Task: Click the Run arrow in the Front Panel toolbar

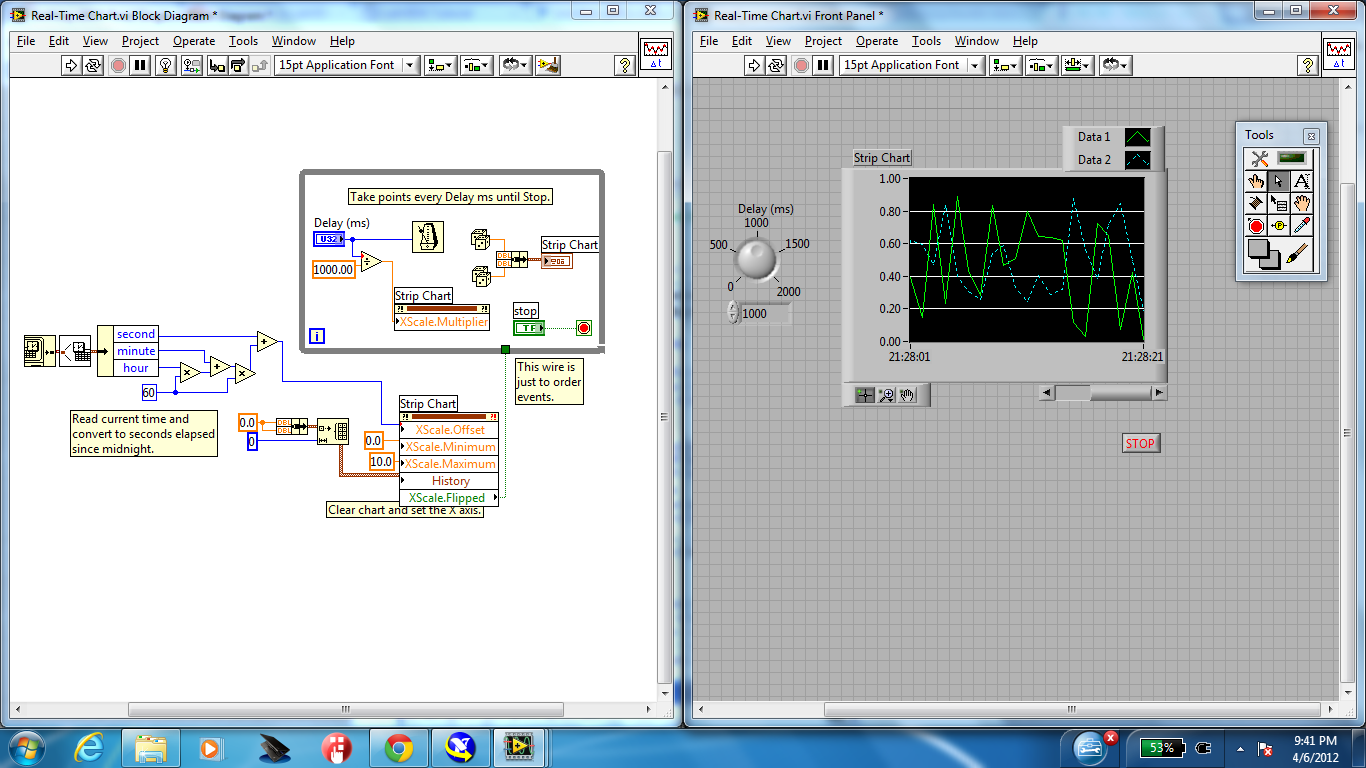Action: [754, 65]
